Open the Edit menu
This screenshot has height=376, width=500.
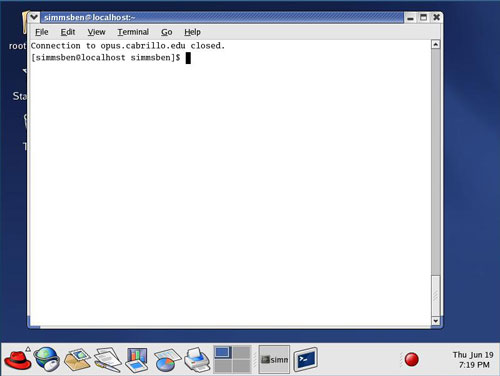(x=68, y=32)
